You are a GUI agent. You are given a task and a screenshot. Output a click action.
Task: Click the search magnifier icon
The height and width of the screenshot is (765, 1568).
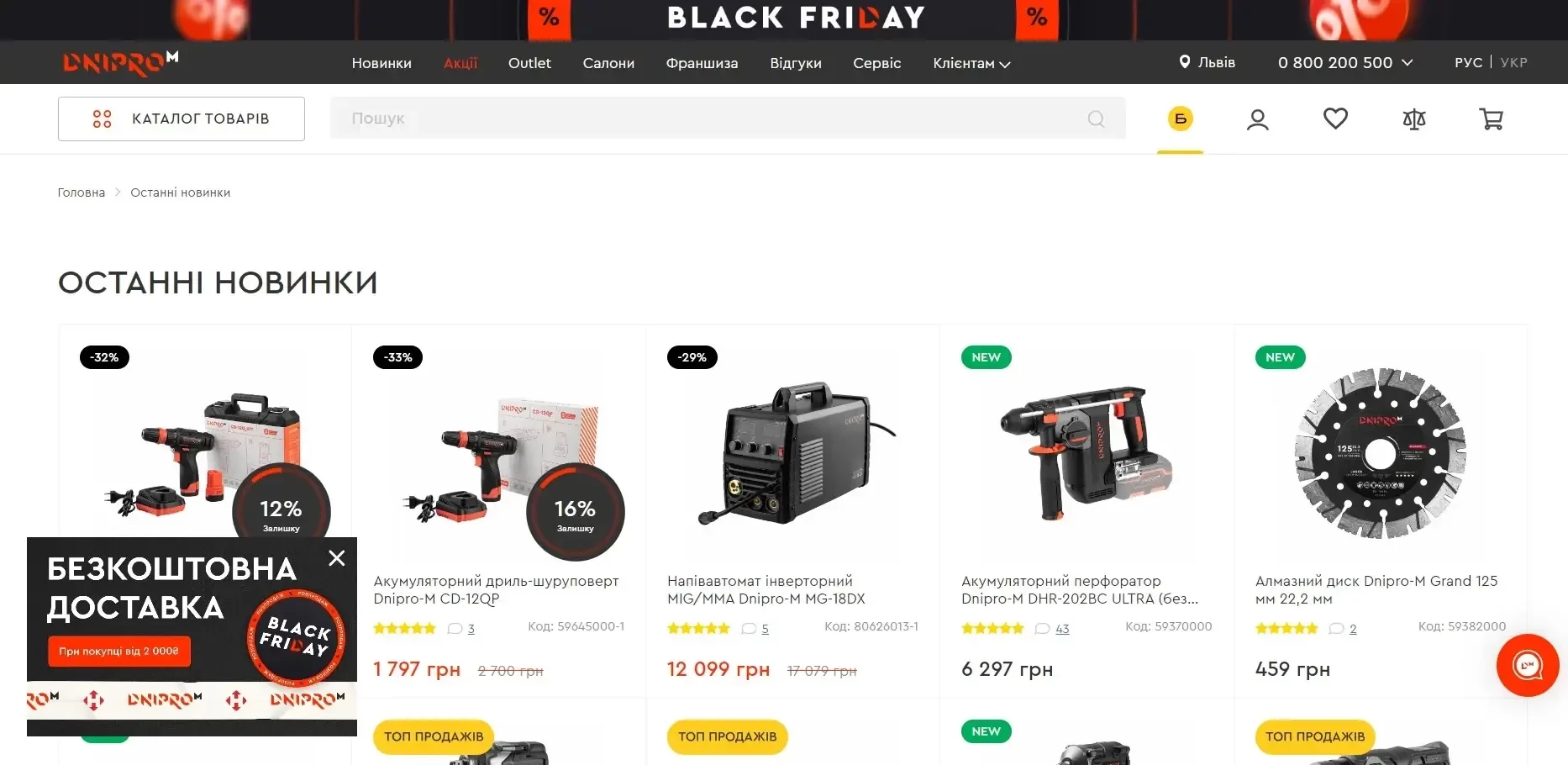click(1096, 119)
